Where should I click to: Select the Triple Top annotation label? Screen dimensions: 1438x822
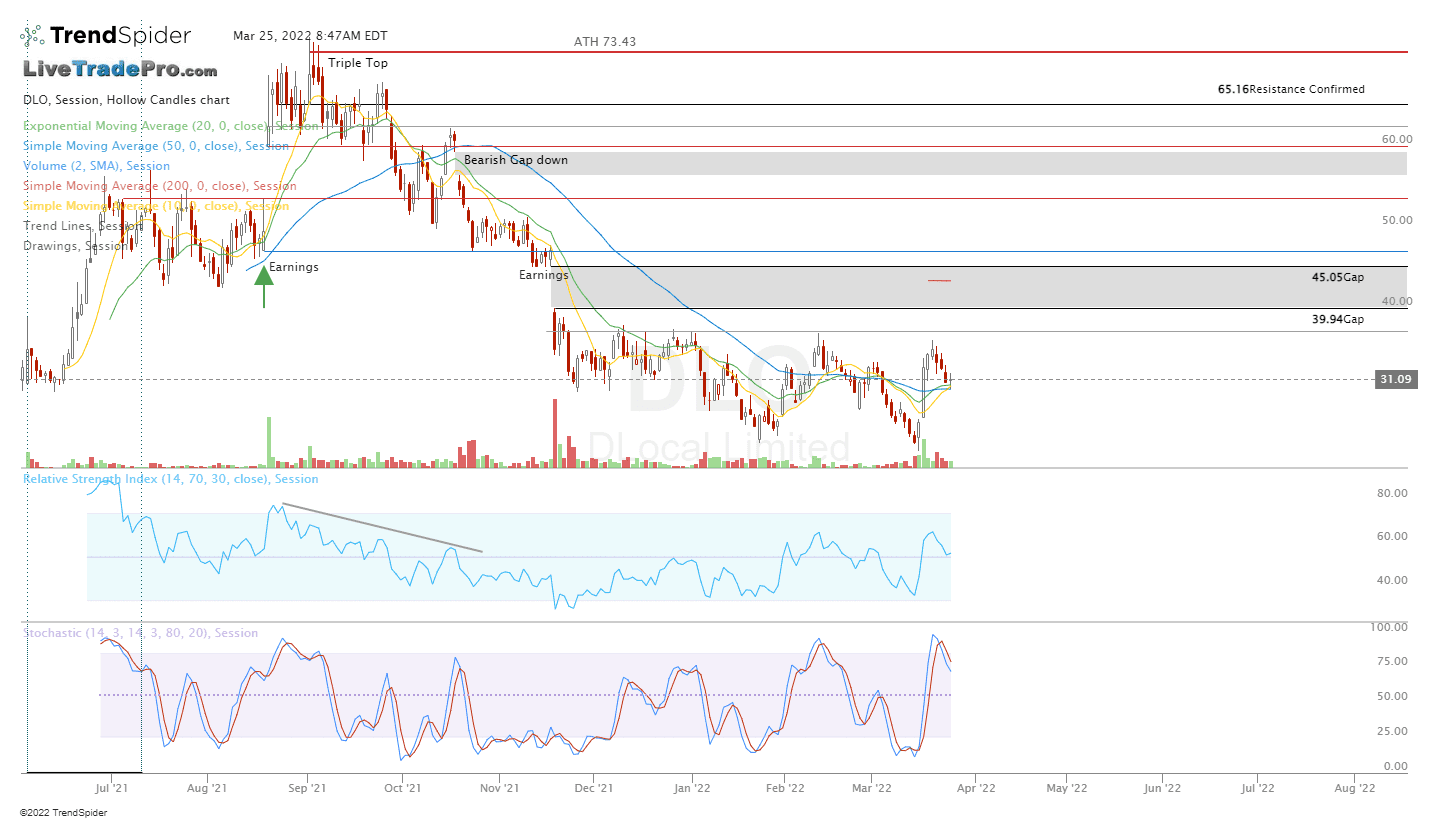pos(356,62)
